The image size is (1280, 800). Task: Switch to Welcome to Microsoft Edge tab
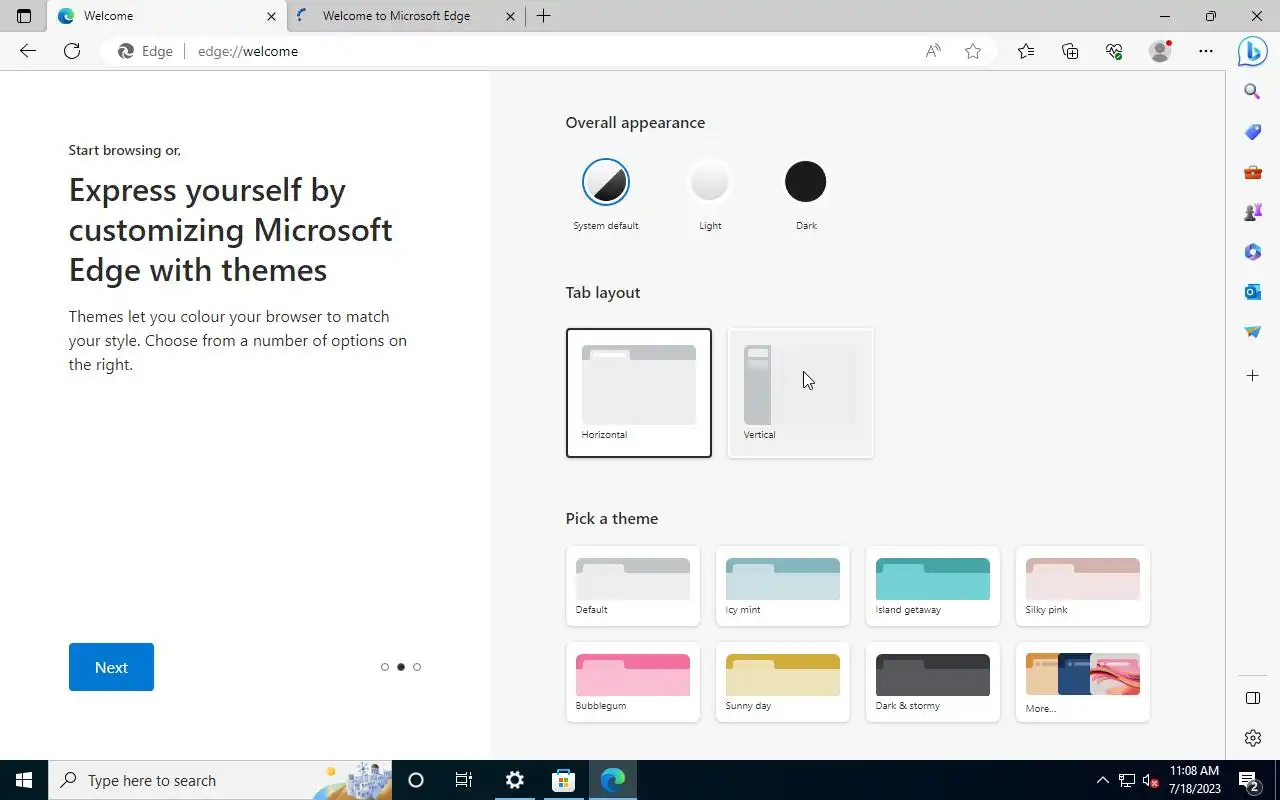tap(407, 16)
